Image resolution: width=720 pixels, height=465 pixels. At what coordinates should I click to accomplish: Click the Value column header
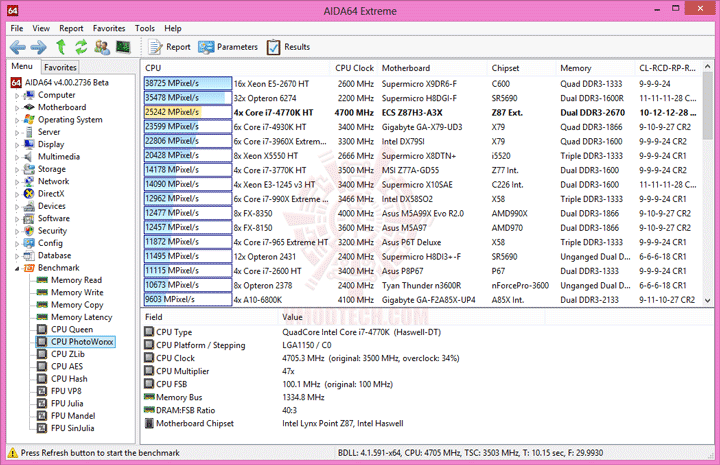[x=411, y=317]
